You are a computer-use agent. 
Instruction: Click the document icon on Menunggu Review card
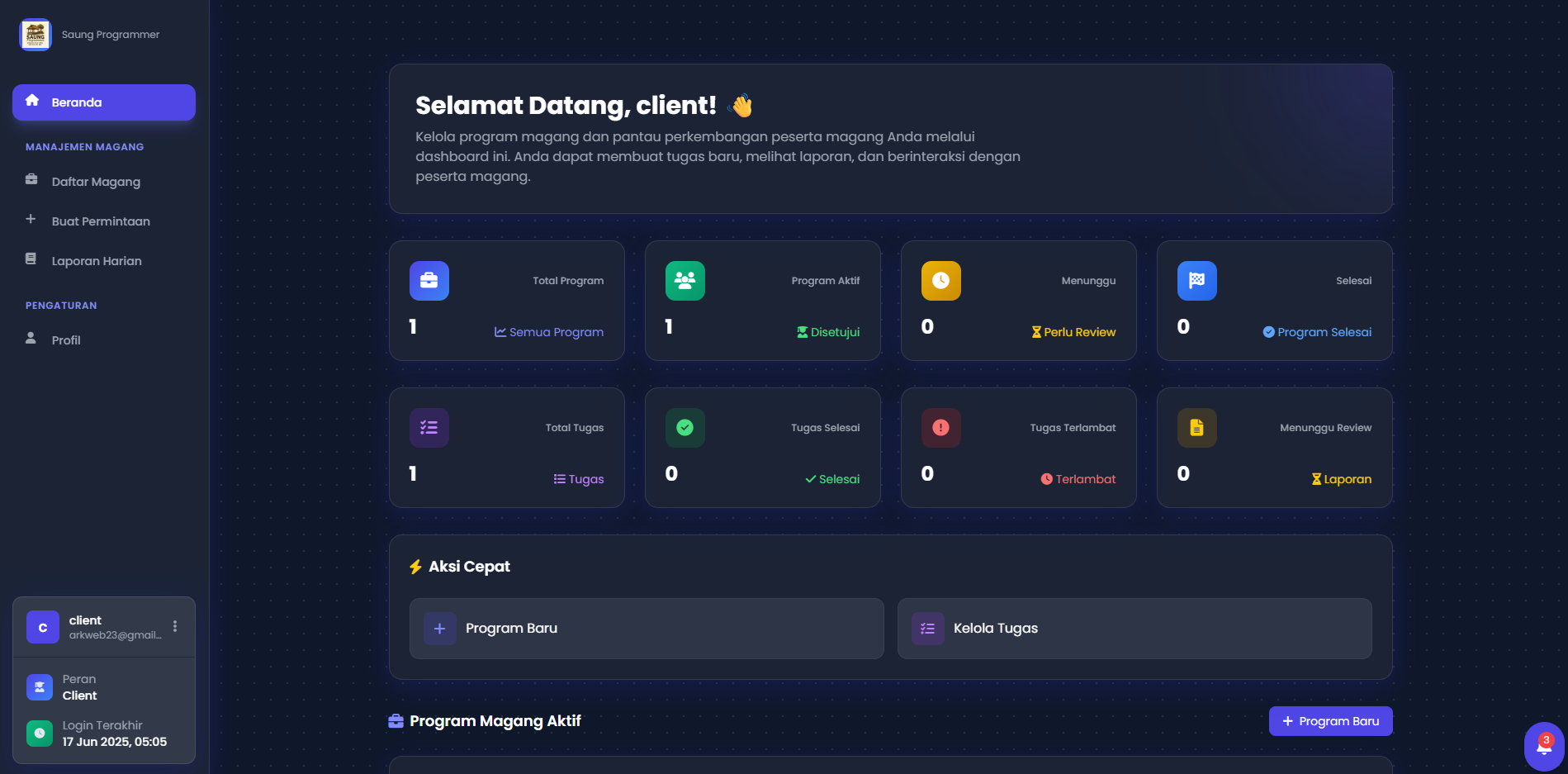1196,427
